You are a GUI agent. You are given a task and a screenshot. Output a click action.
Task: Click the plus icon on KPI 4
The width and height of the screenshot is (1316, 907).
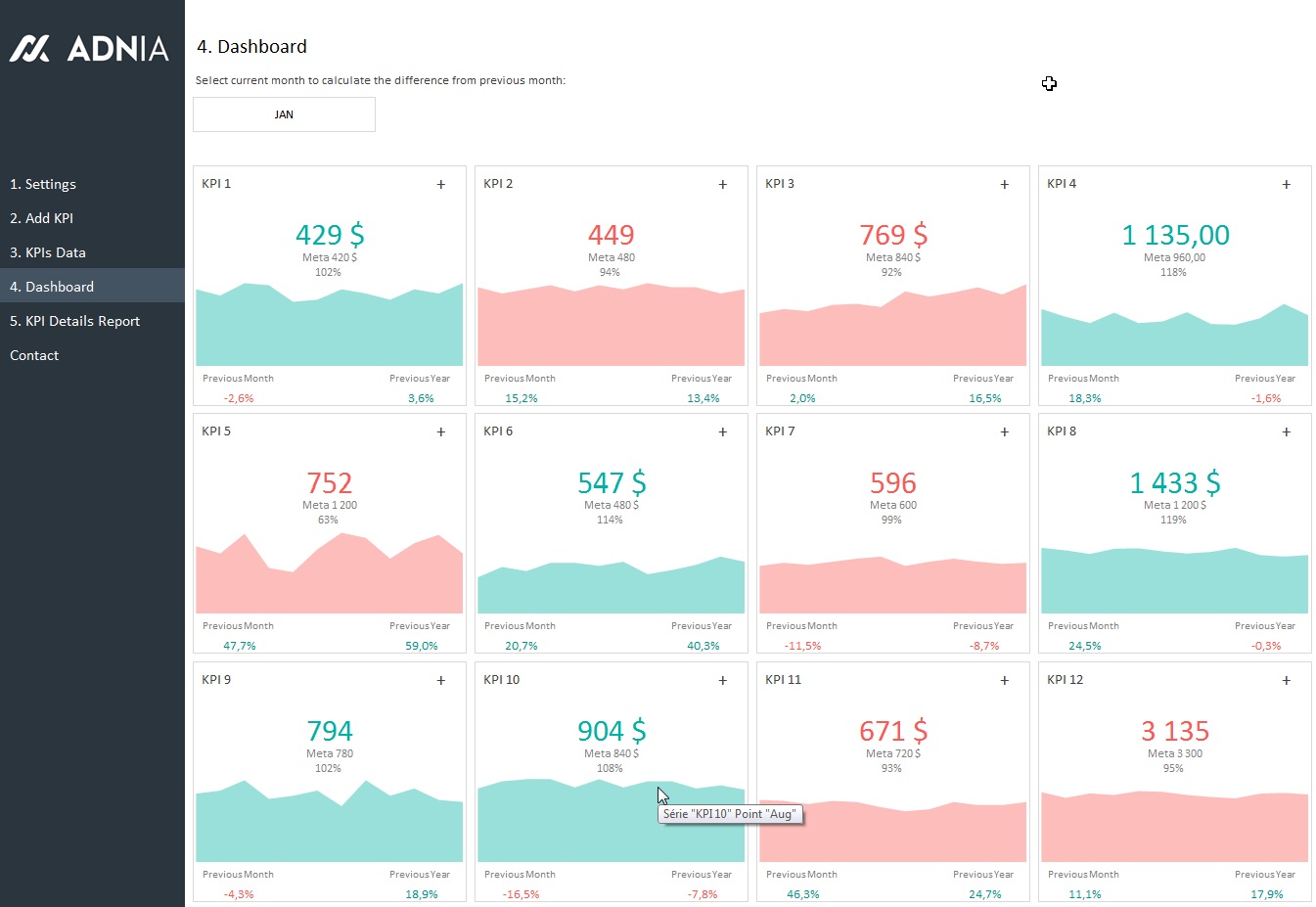click(x=1287, y=185)
